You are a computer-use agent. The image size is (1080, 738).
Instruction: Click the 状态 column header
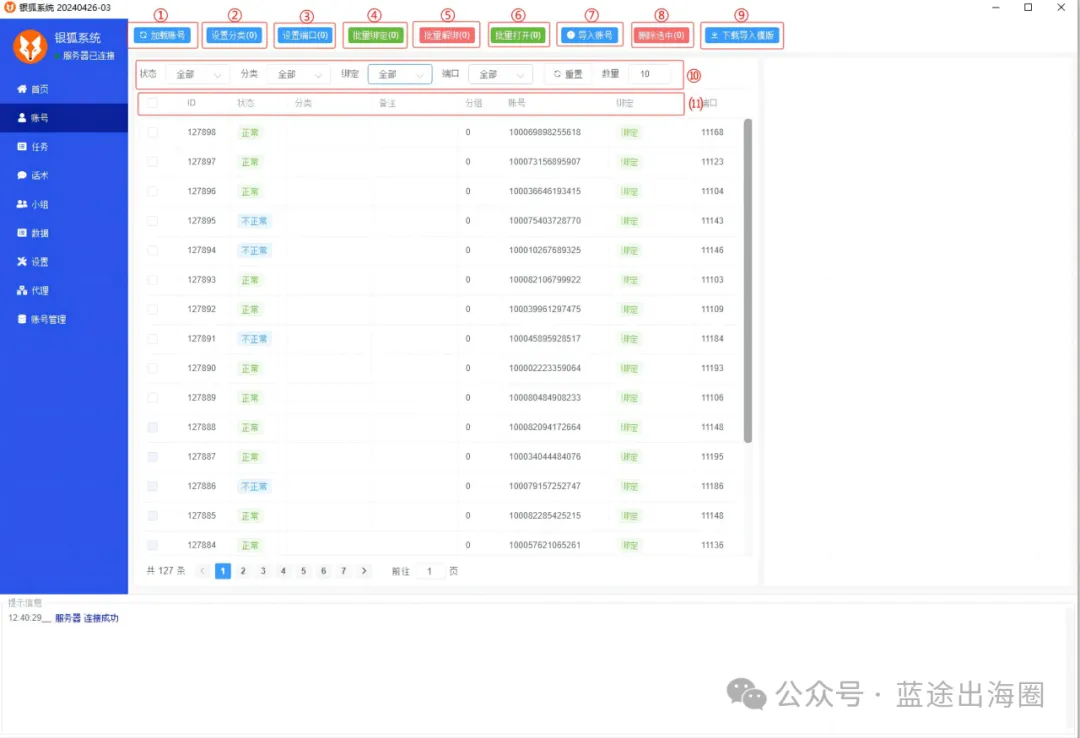(246, 103)
